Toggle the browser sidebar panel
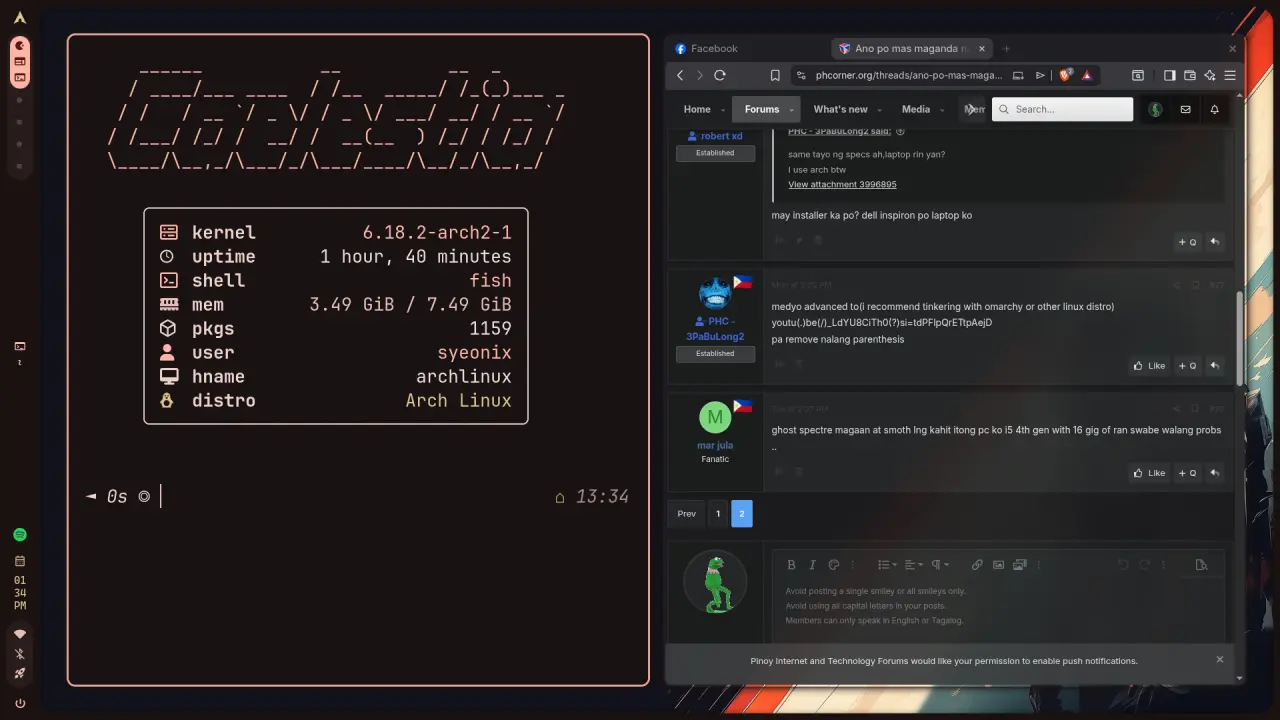 click(x=1169, y=75)
